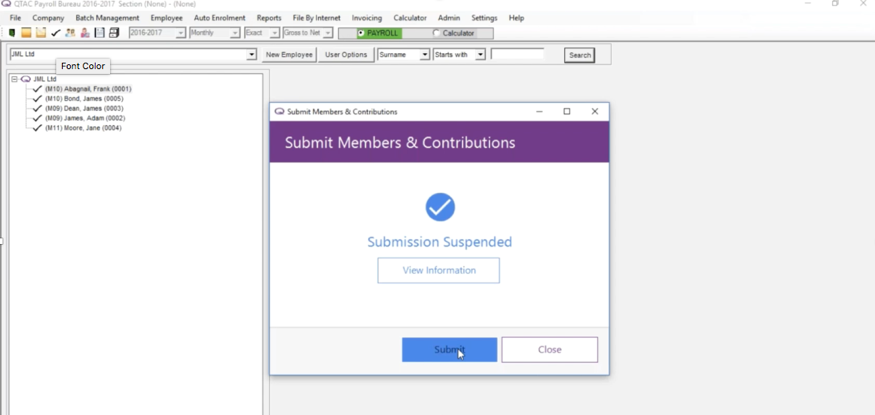Select employee Dean, James (0003)
Screen dimensions: 875x415
pyautogui.click(x=84, y=108)
